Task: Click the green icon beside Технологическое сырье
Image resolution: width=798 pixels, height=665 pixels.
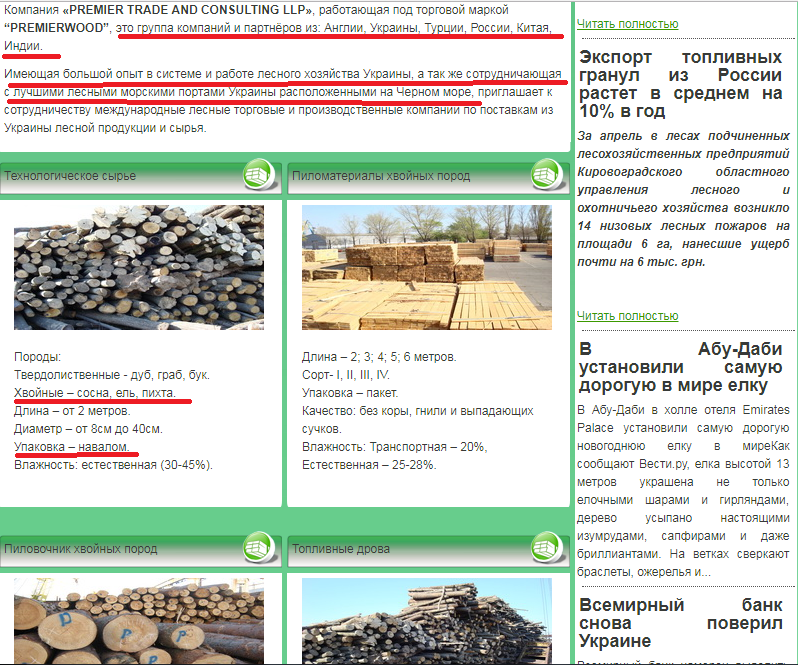Action: 260,175
